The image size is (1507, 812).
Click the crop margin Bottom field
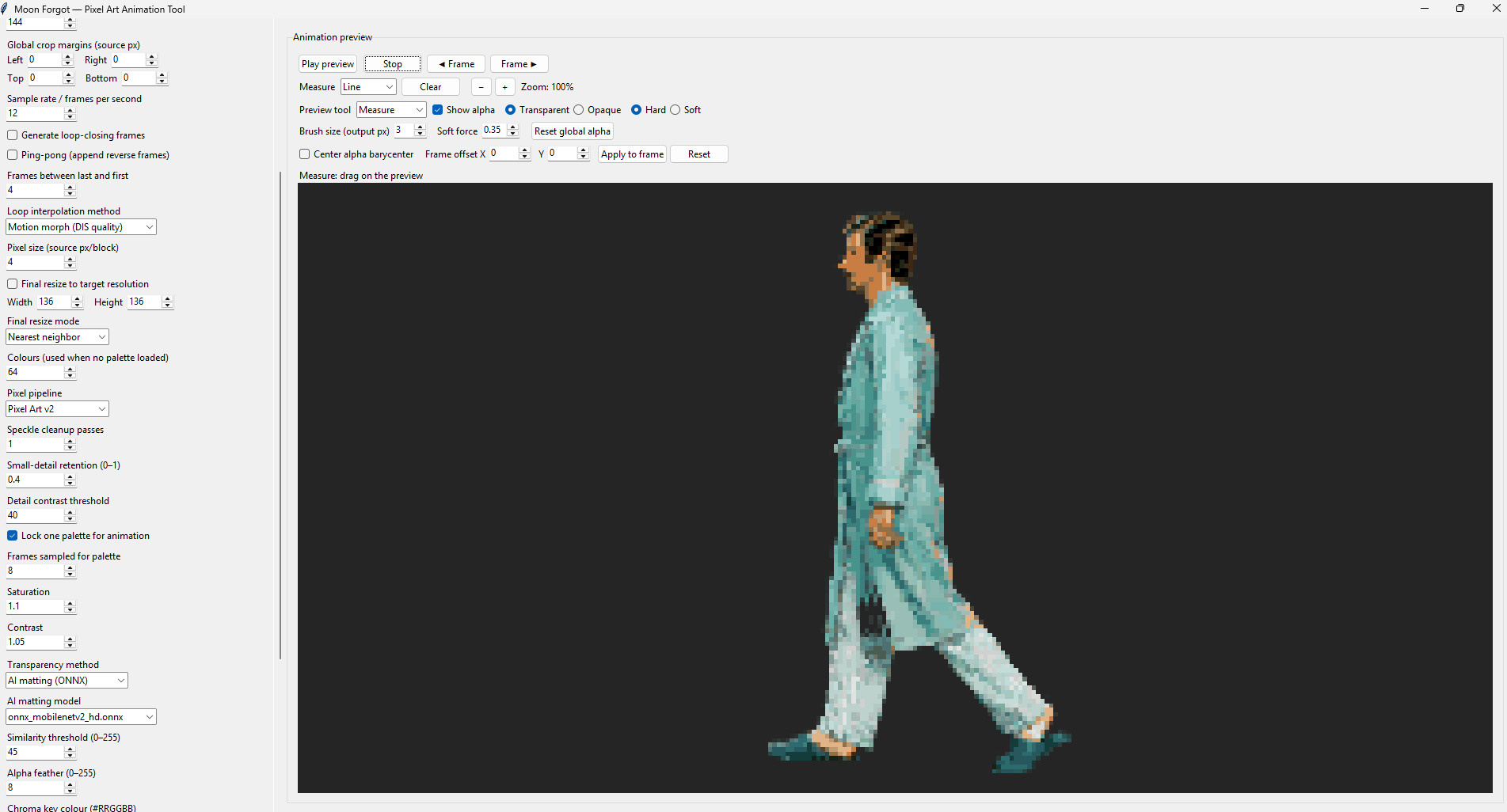139,78
